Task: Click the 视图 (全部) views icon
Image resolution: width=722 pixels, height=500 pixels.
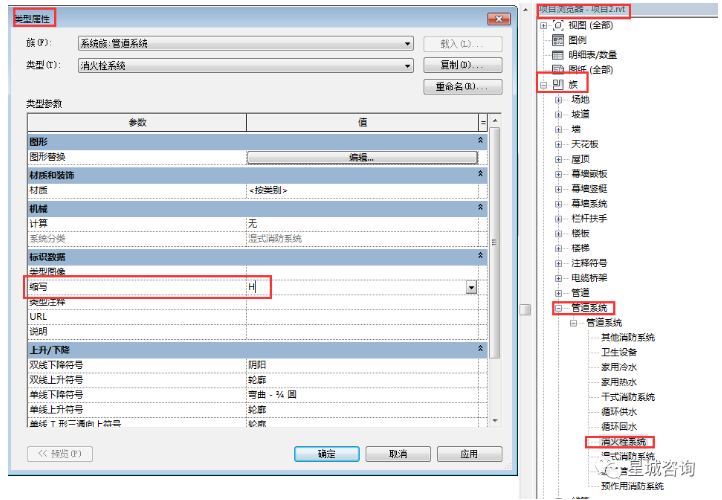Action: click(x=558, y=25)
